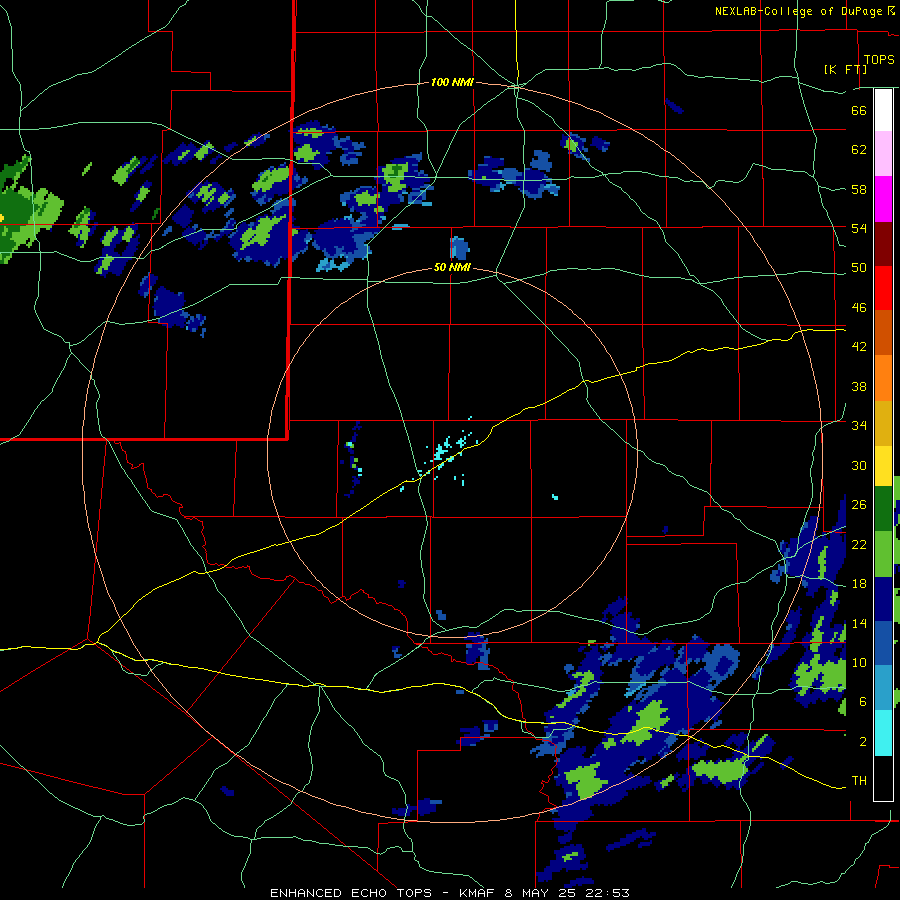This screenshot has height=900, width=900.
Task: Select the 38 legend value
Action: pos(859,386)
